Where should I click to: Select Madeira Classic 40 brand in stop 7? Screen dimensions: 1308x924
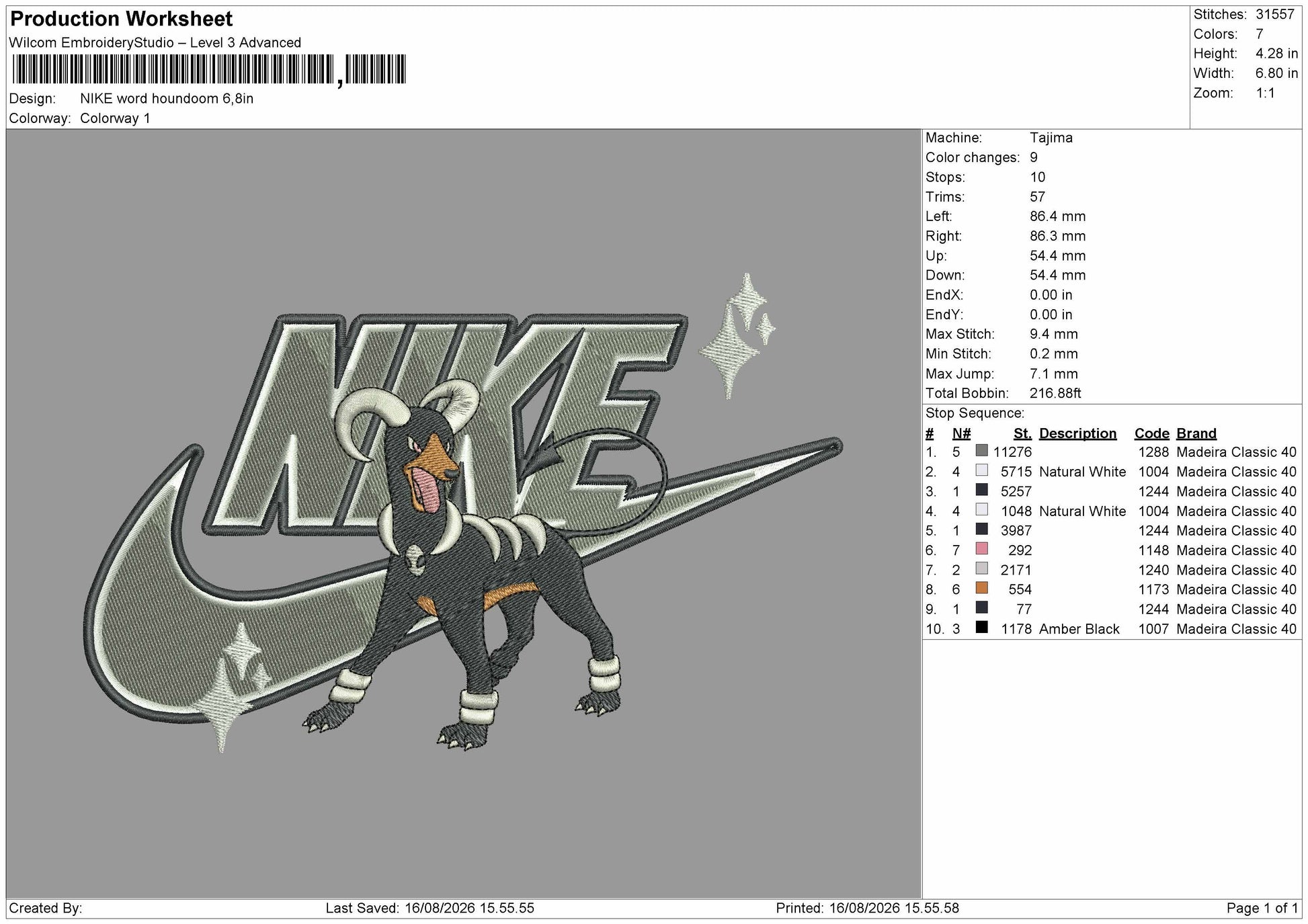pyautogui.click(x=1236, y=571)
